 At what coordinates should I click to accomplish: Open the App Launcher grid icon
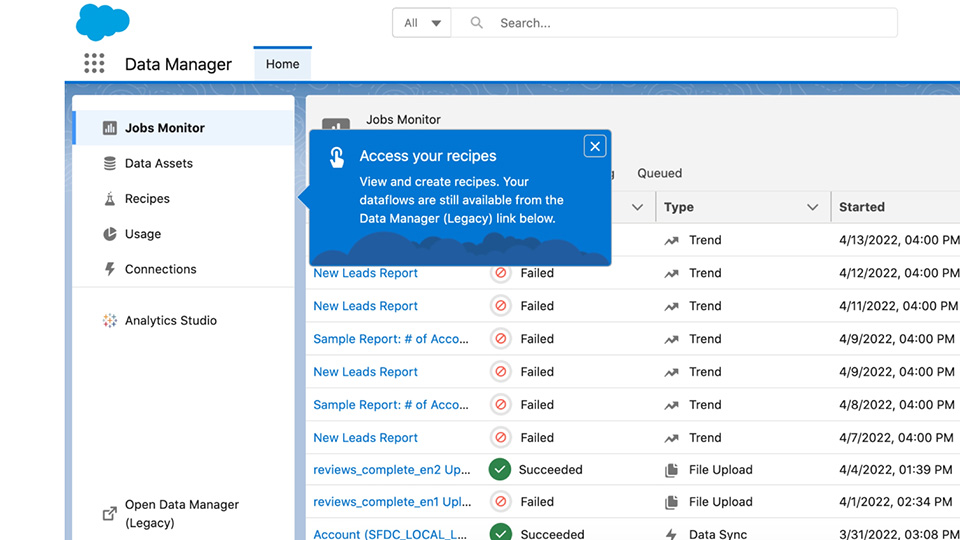94,64
